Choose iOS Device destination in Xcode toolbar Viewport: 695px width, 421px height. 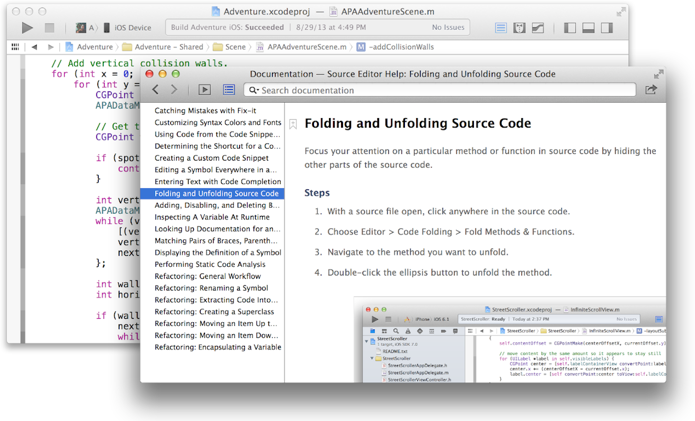[x=128, y=27]
